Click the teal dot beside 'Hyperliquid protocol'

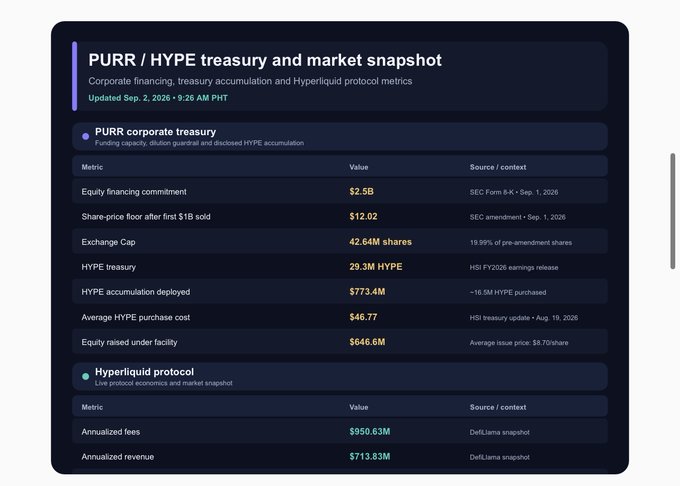[85, 376]
